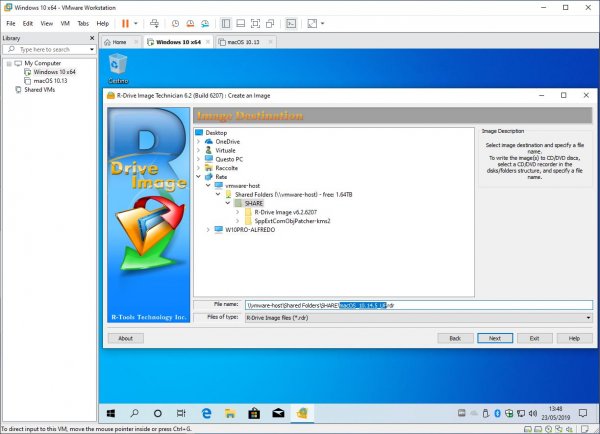Screen dimensions: 600x434
Task: Send Ctrl+Alt+Del to the virtual machine
Action: click(154, 23)
